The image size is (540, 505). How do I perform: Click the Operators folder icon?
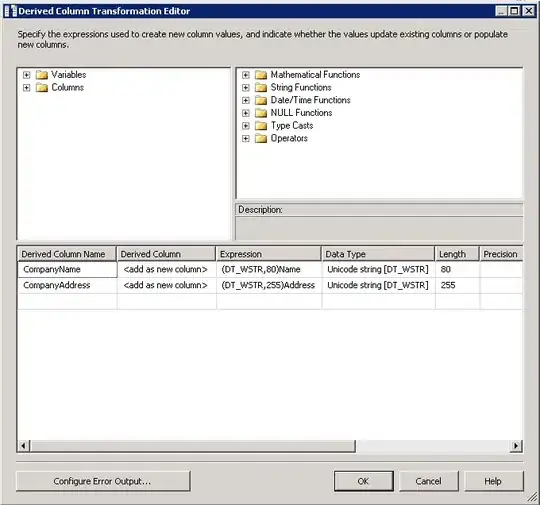click(261, 138)
